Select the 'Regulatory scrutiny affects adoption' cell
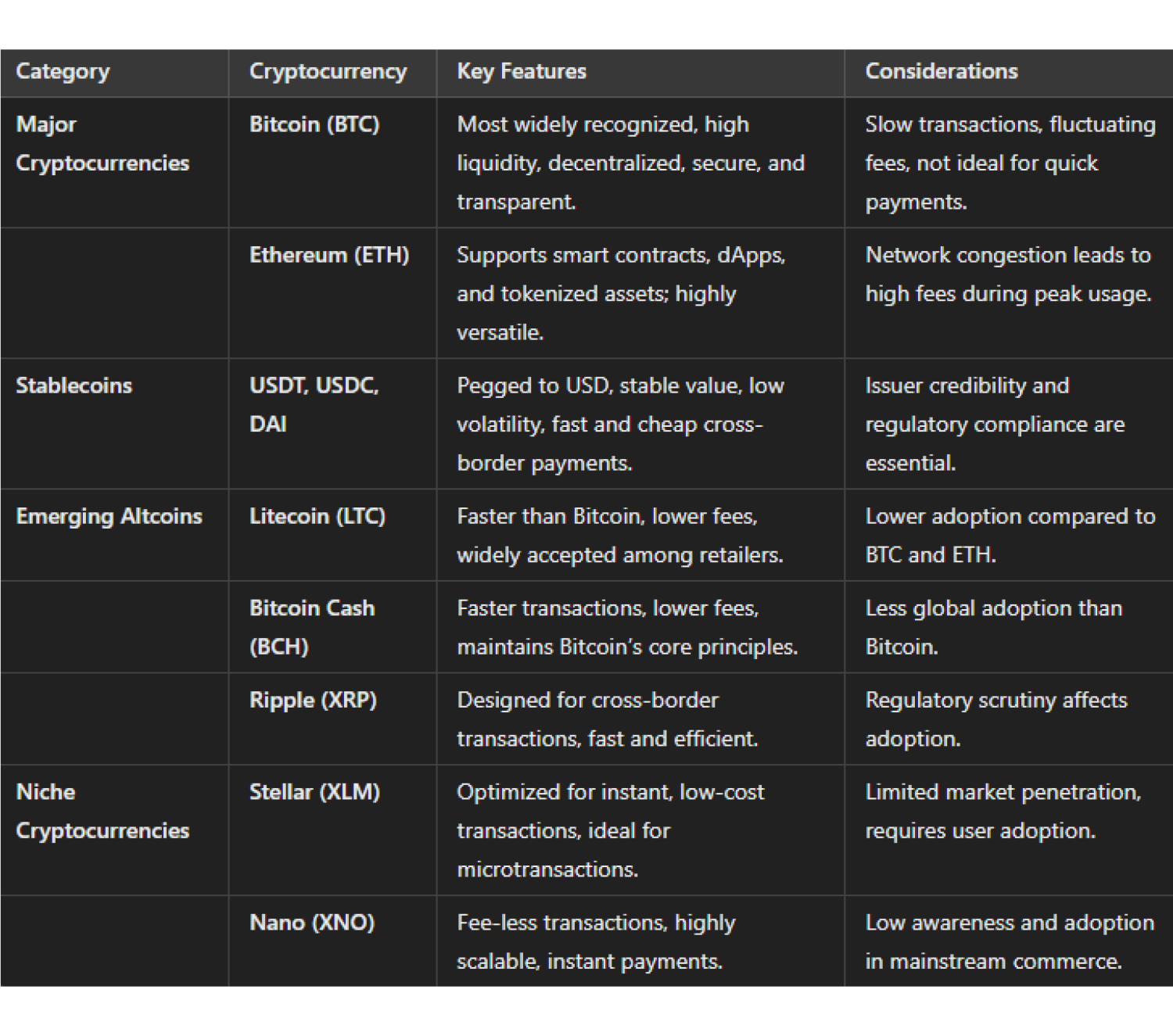The width and height of the screenshot is (1173, 1036). pos(996,719)
